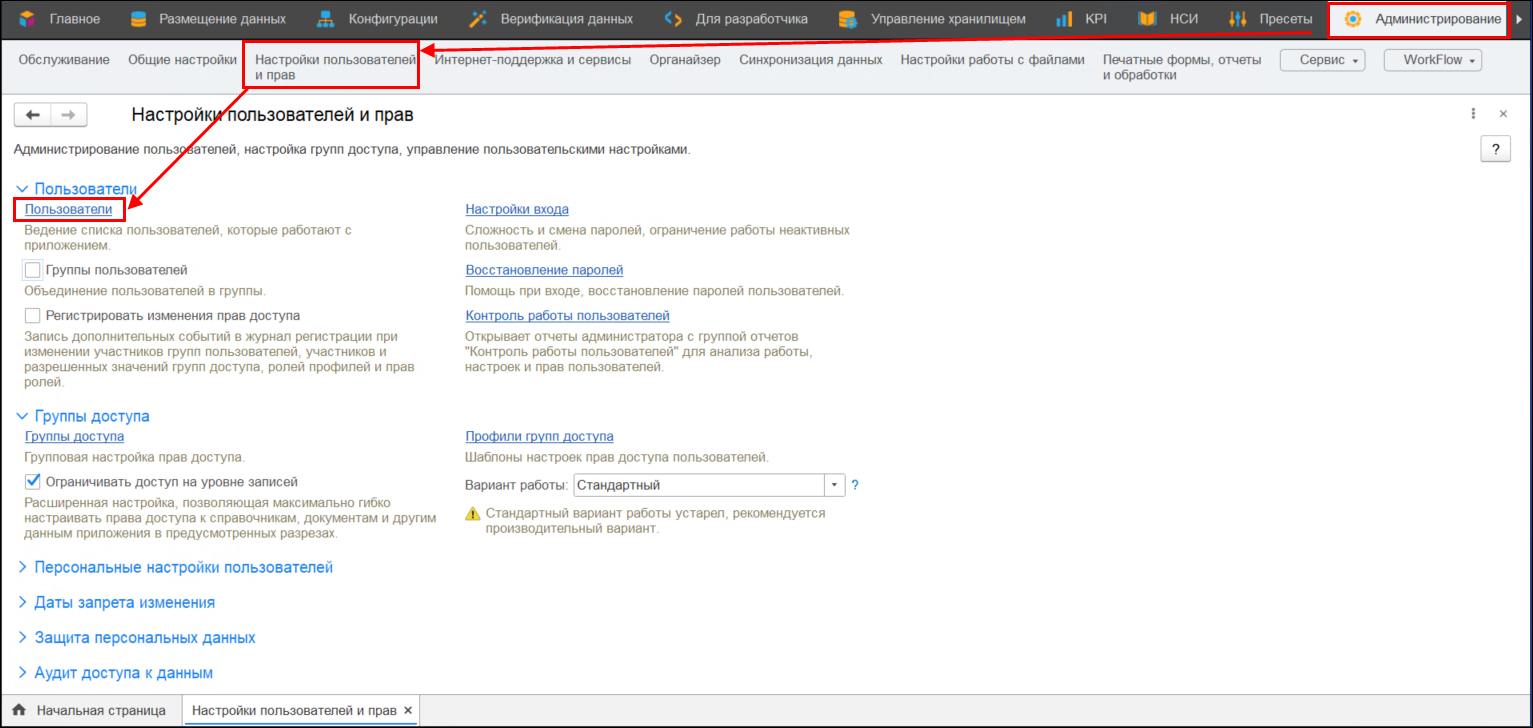Open Контроль работы пользователей link
The width and height of the screenshot is (1533, 728).
(567, 315)
